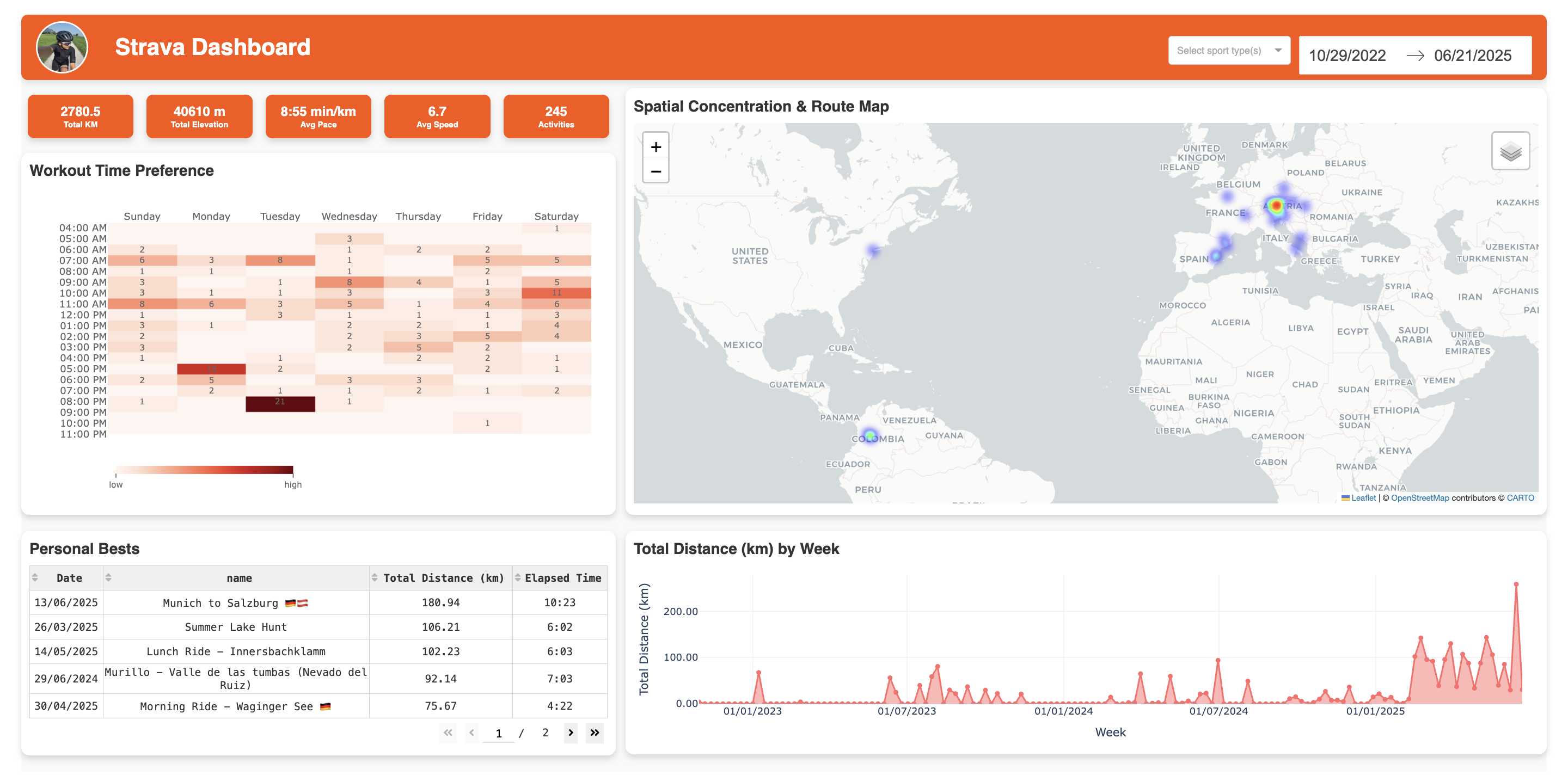The width and height of the screenshot is (1568, 775).
Task: Sort by Total Distance (km) column
Action: 375,577
